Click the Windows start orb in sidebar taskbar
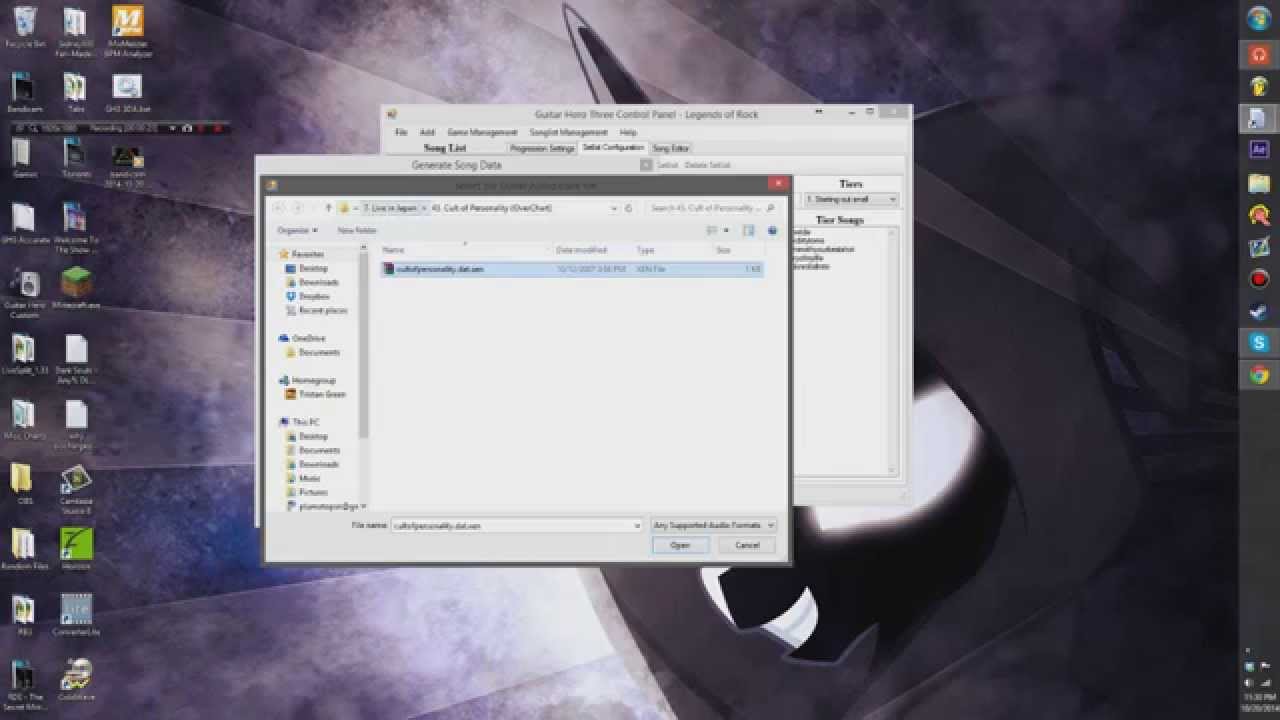1280x720 pixels. [1258, 20]
